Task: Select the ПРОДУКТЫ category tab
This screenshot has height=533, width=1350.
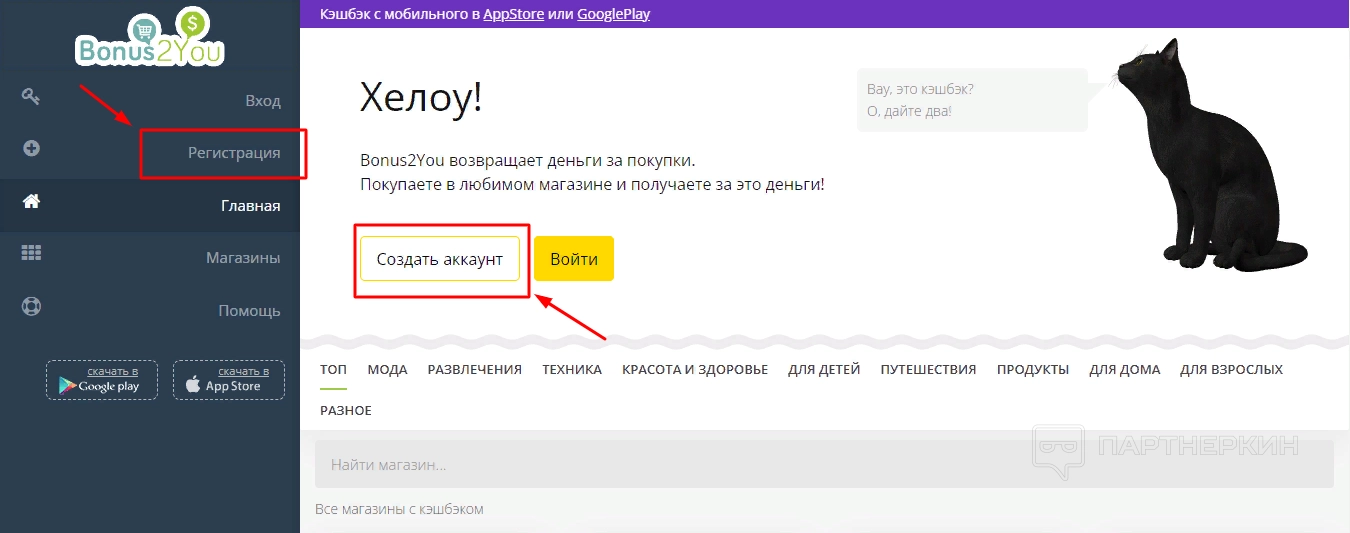Action: click(x=1033, y=369)
